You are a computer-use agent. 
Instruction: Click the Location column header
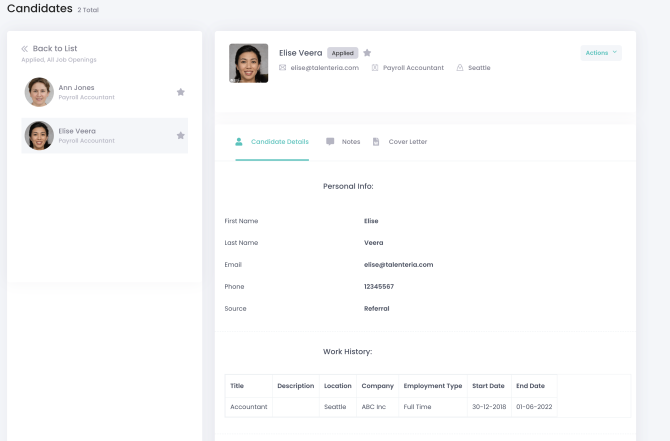[x=338, y=386]
